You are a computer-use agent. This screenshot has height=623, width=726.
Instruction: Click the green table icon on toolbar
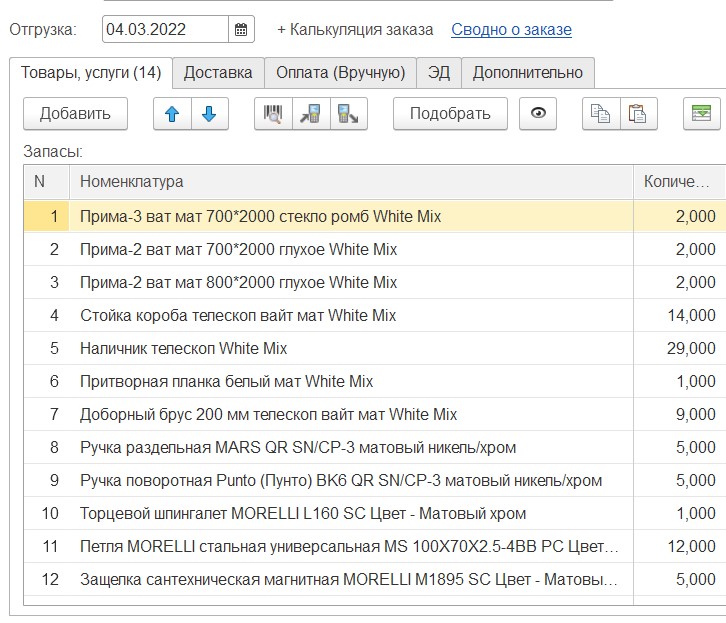click(702, 114)
